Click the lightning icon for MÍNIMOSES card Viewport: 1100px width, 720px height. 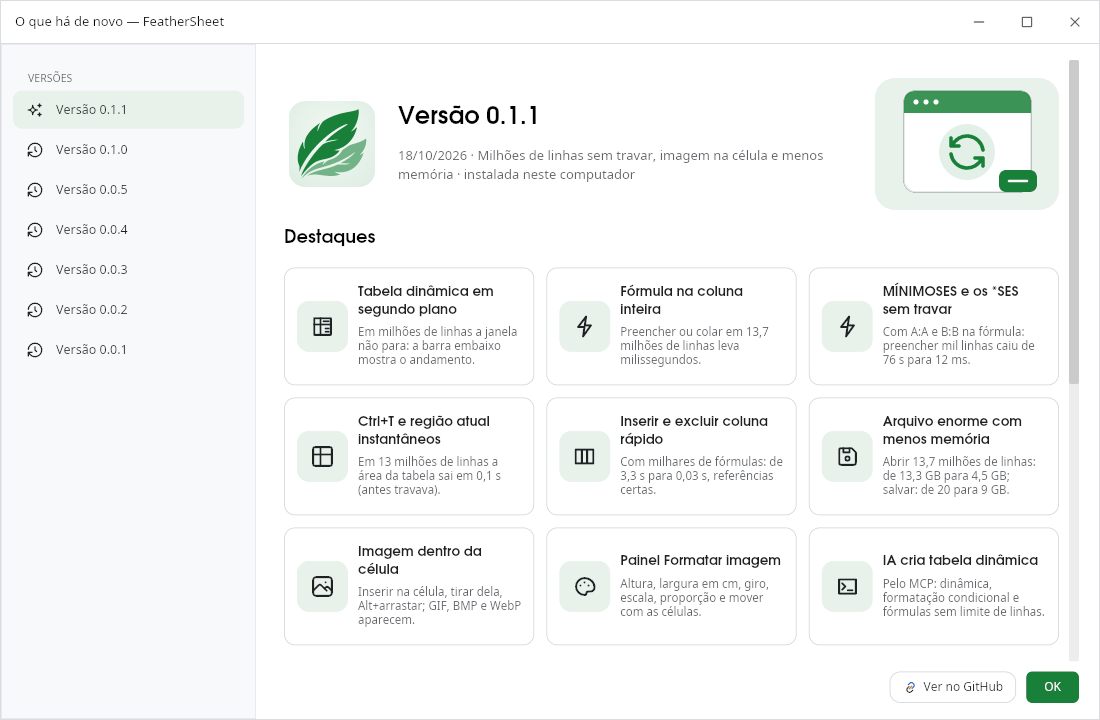847,326
